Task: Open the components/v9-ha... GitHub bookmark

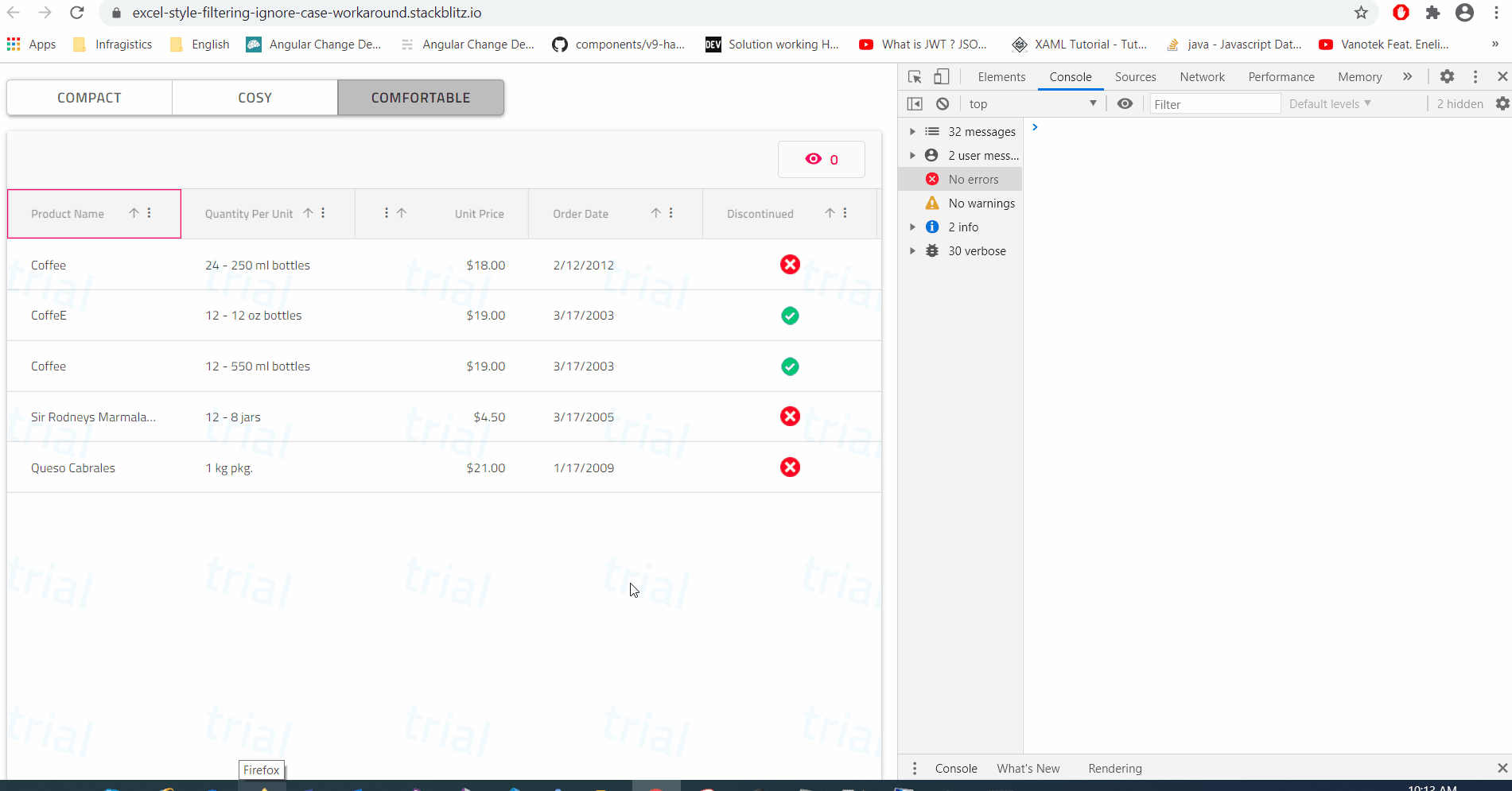Action: coord(619,45)
